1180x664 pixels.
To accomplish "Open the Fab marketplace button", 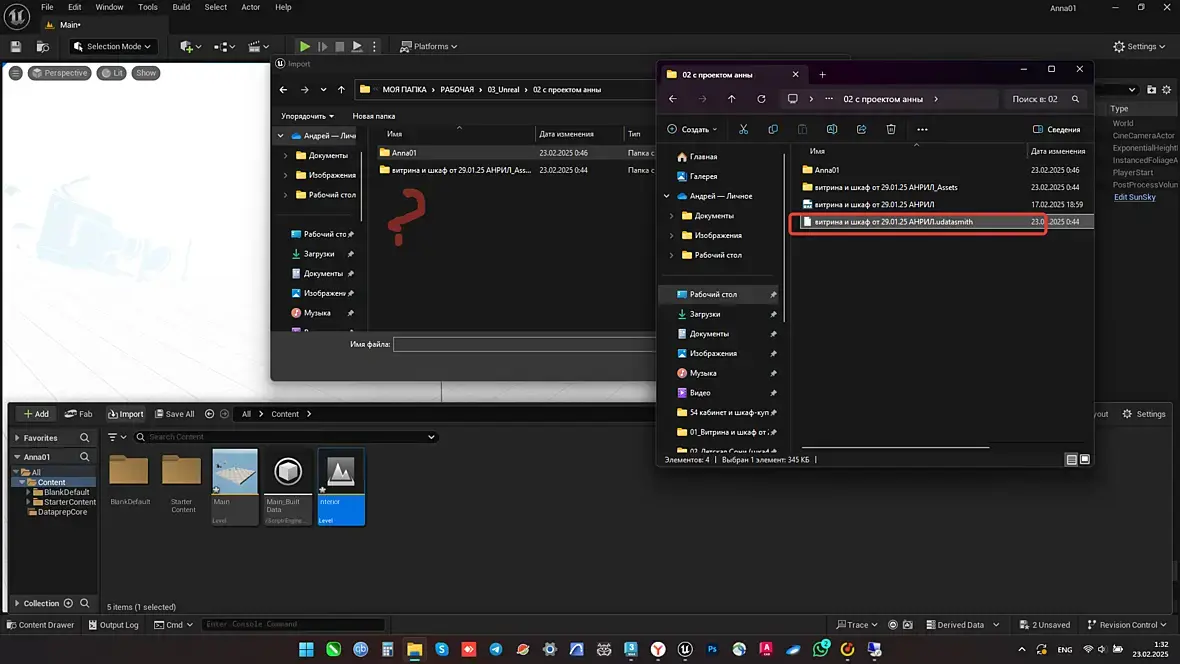I will 79,414.
